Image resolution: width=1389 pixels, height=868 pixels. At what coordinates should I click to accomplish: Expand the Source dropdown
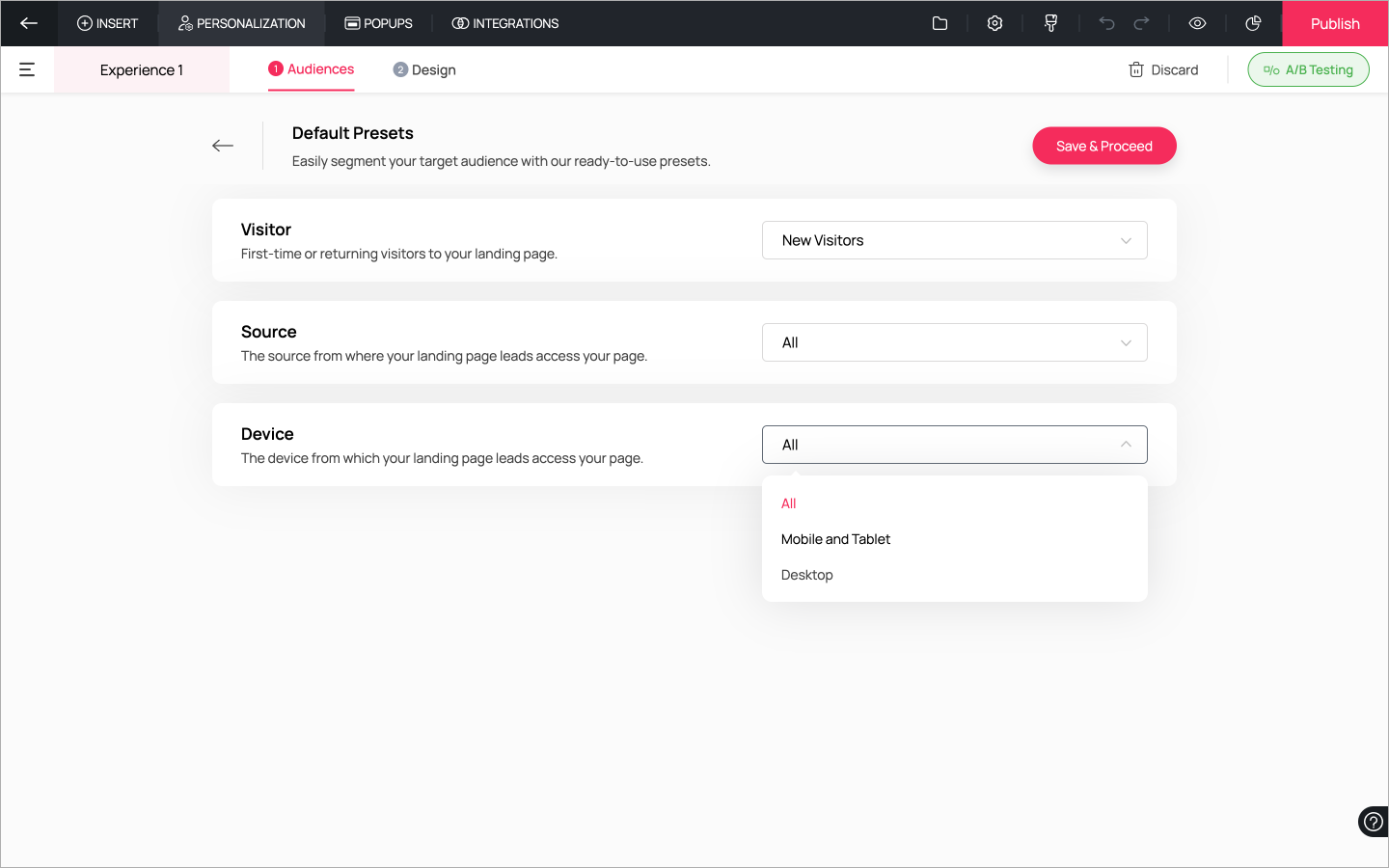(954, 342)
